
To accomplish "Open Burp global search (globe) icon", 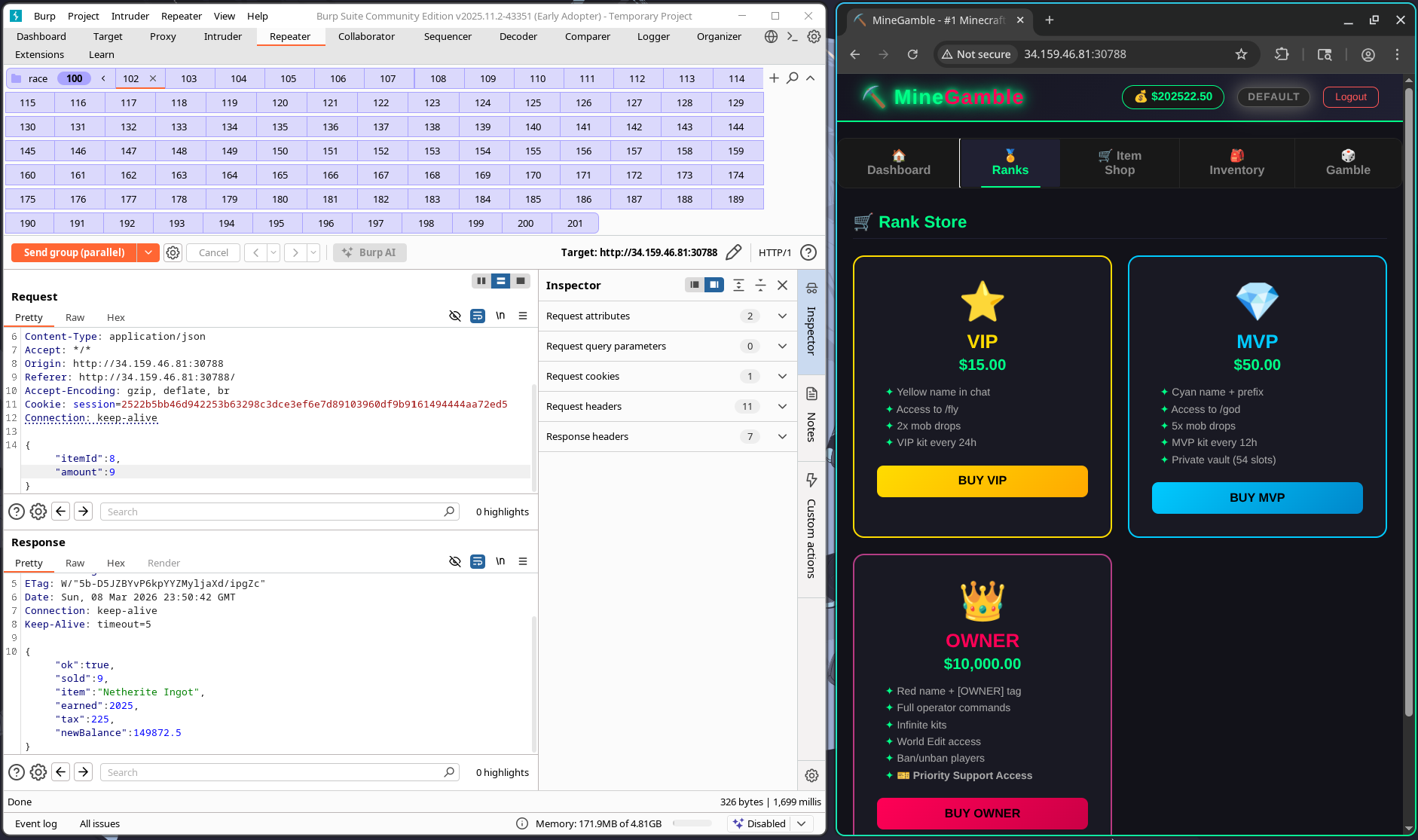I will click(771, 36).
